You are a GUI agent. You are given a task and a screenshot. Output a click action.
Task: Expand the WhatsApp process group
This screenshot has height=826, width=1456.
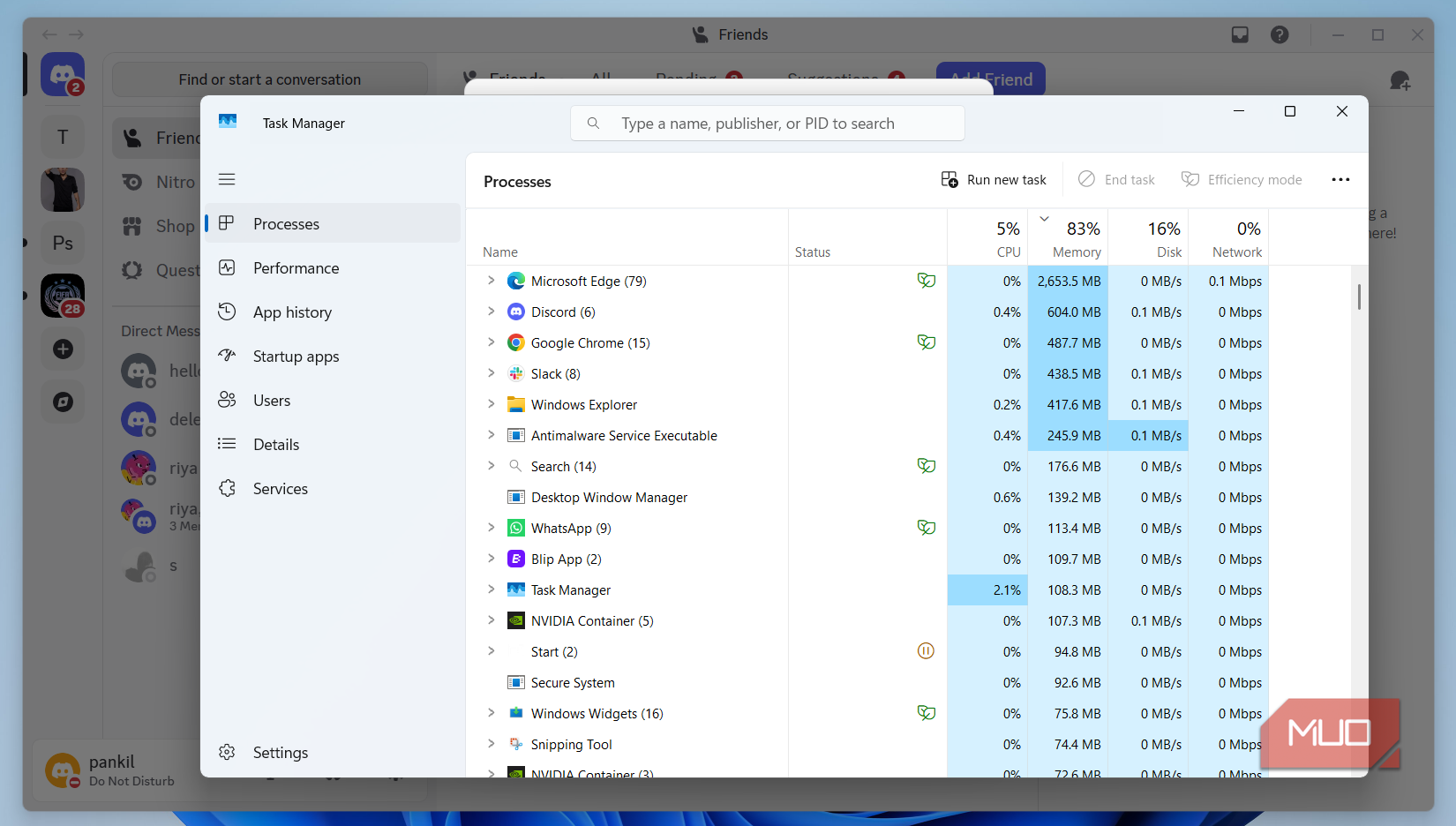pyautogui.click(x=492, y=528)
